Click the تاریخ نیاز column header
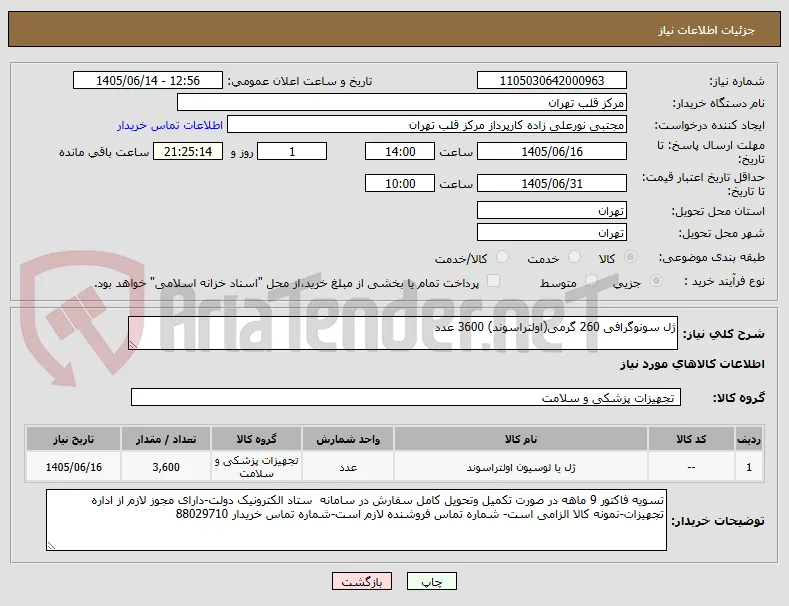 73,439
